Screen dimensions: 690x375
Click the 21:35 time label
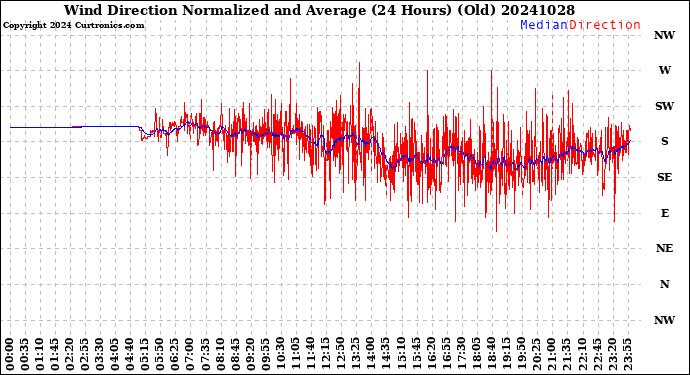566,355
